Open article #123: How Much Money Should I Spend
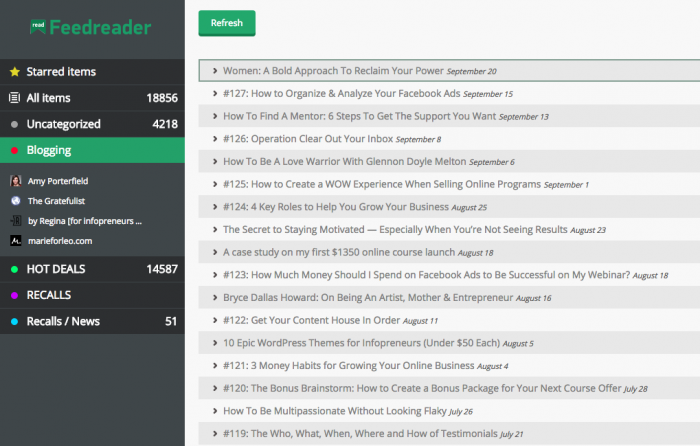 click(426, 275)
